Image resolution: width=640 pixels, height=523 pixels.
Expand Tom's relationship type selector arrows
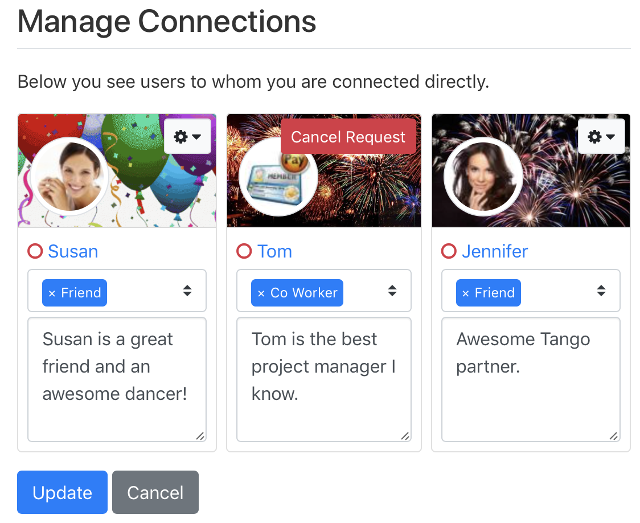(392, 291)
